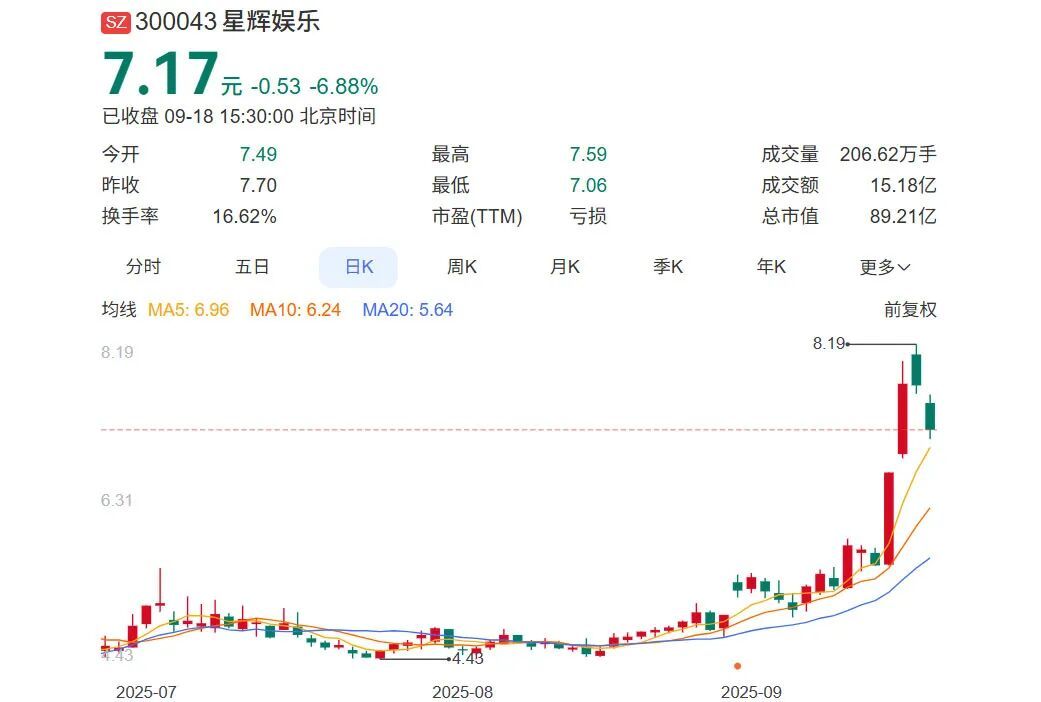Switch to 年K yearly chart
This screenshot has width=1041, height=702.
click(771, 267)
